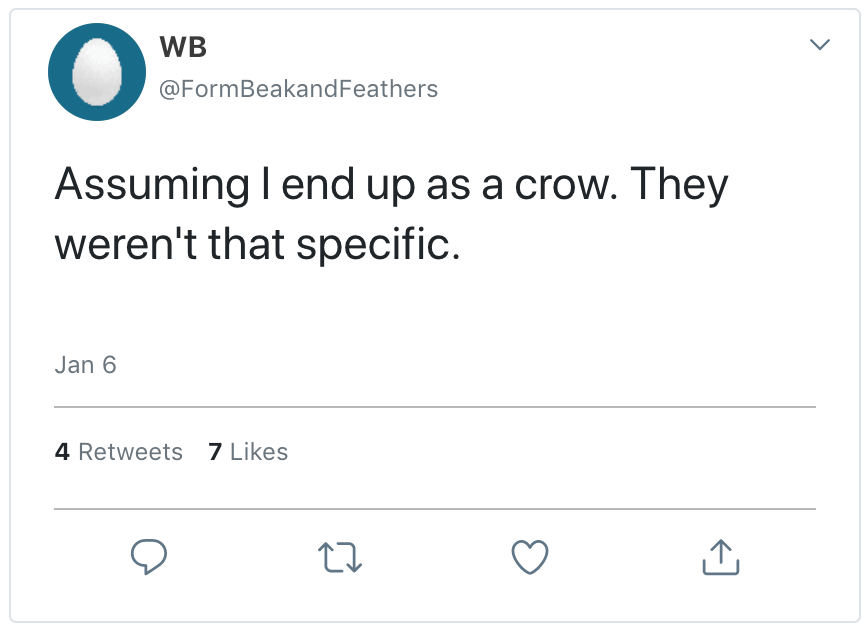Viewport: 868px width, 630px height.
Task: Click the word "They" in the tweet
Action: coord(680,186)
